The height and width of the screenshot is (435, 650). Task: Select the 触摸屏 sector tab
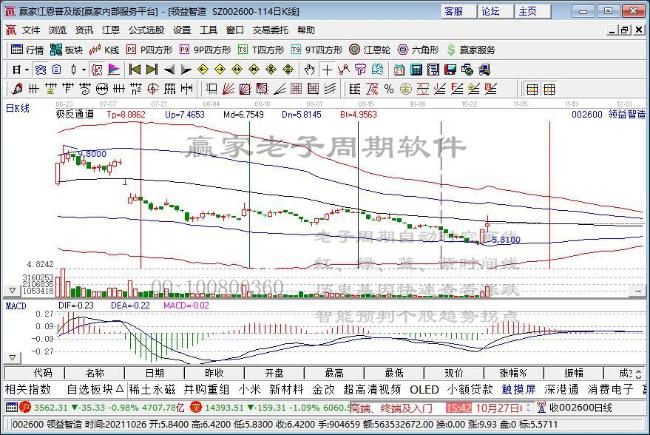coord(519,389)
